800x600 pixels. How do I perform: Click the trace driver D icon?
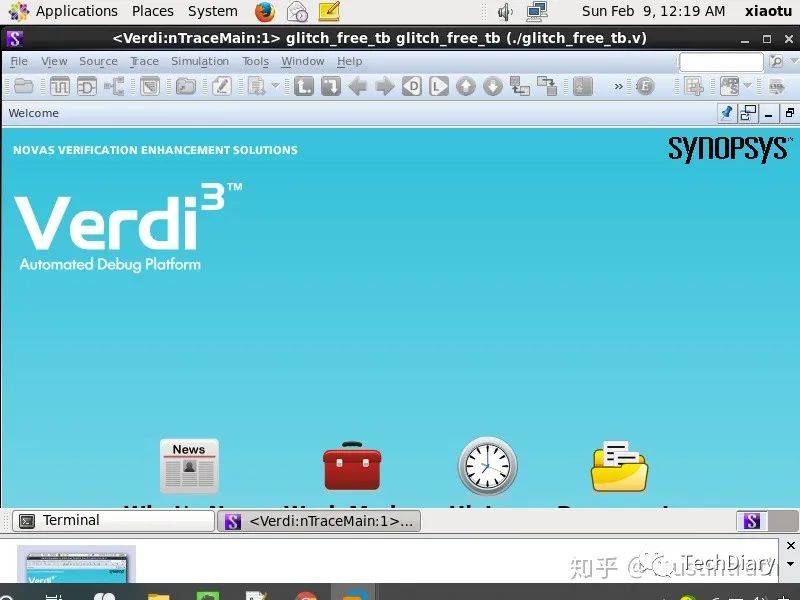coord(412,86)
